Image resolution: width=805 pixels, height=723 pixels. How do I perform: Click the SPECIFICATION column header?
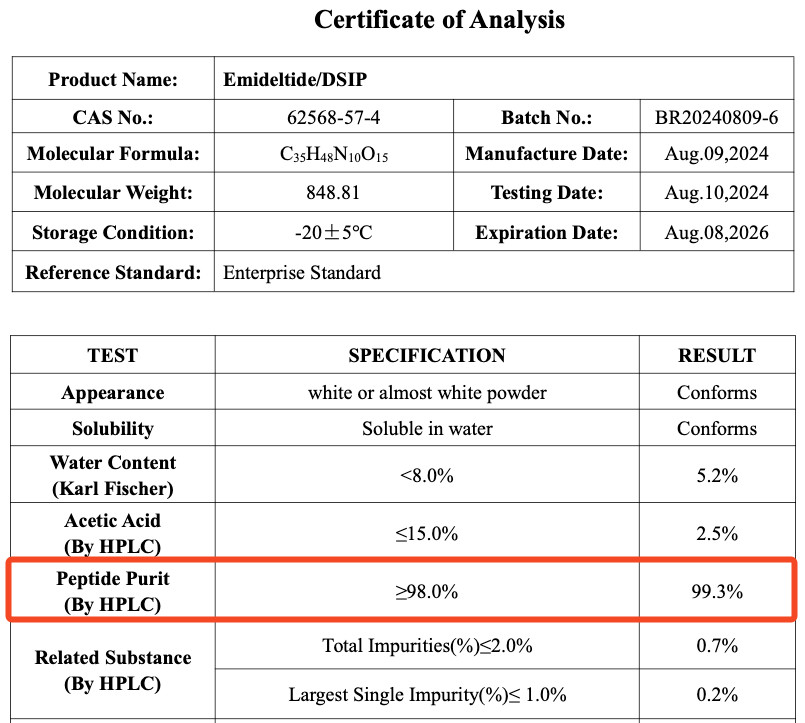tap(427, 355)
